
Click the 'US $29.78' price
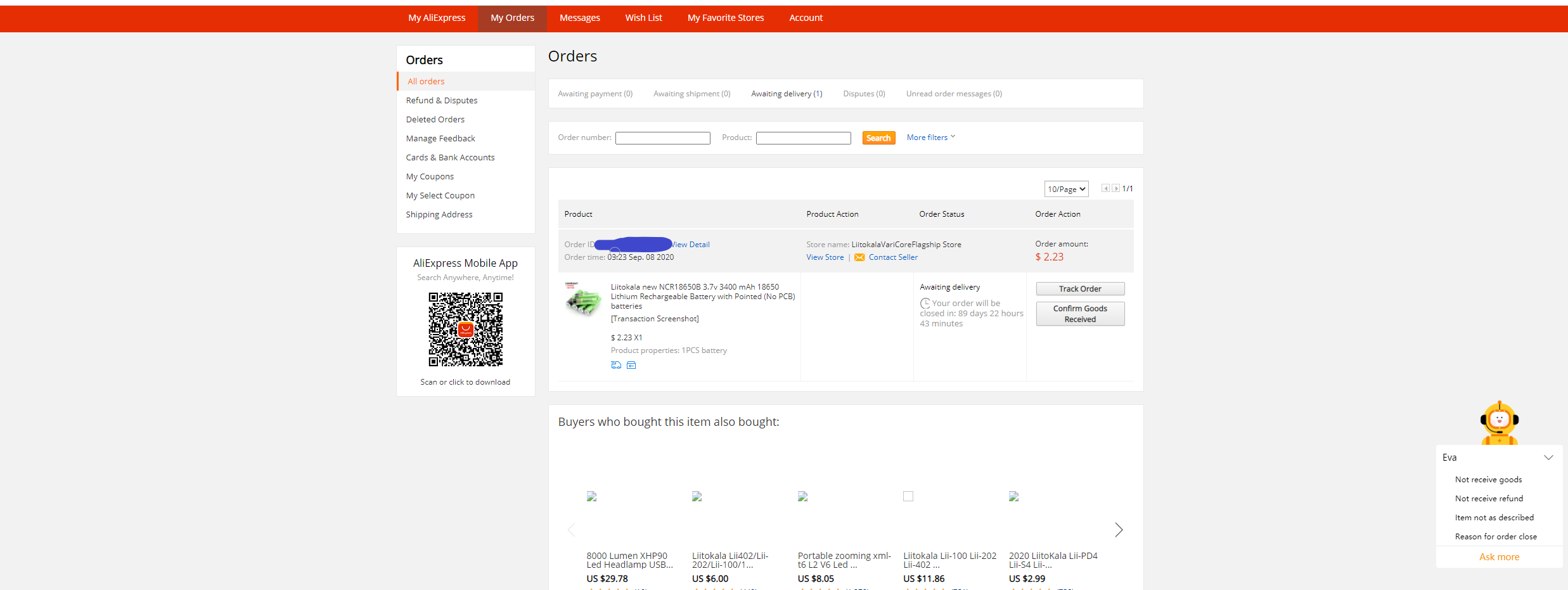click(x=607, y=579)
